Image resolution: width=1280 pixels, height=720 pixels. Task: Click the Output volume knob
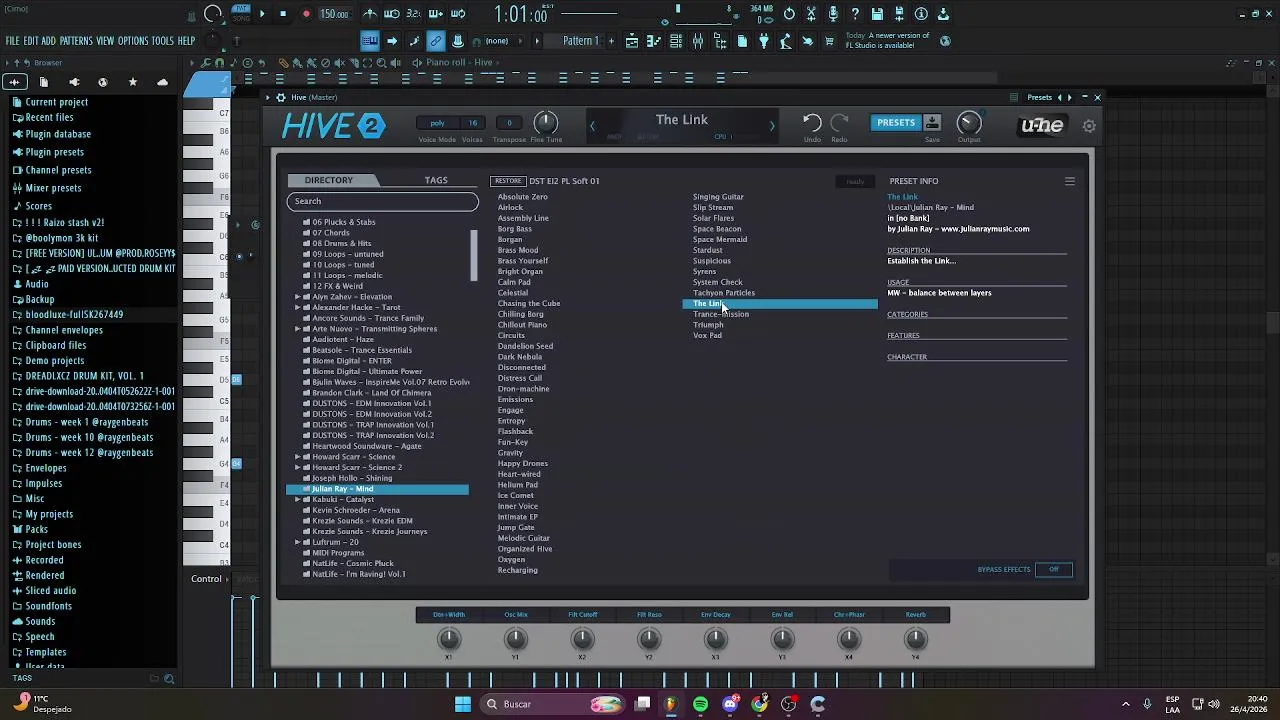coord(968,123)
